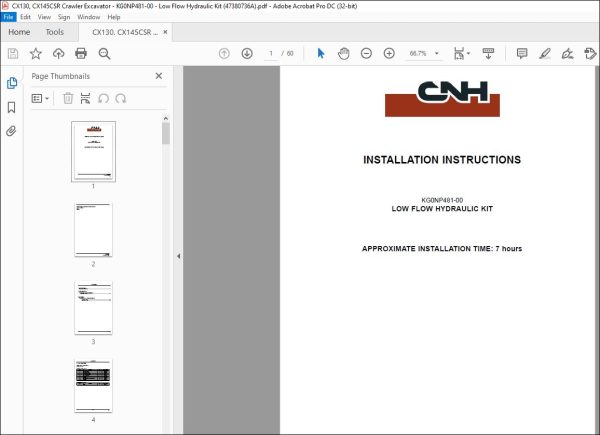This screenshot has height=435, width=600.
Task: Open the File menu
Action: pos(8,17)
